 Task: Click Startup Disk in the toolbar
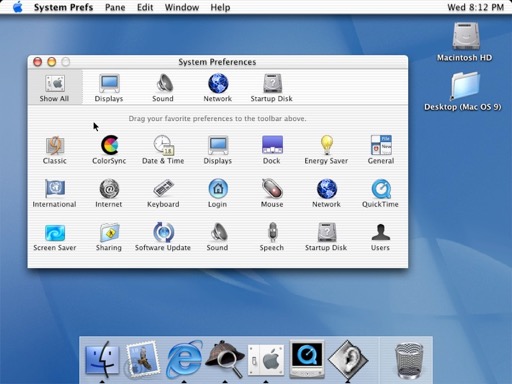click(272, 88)
